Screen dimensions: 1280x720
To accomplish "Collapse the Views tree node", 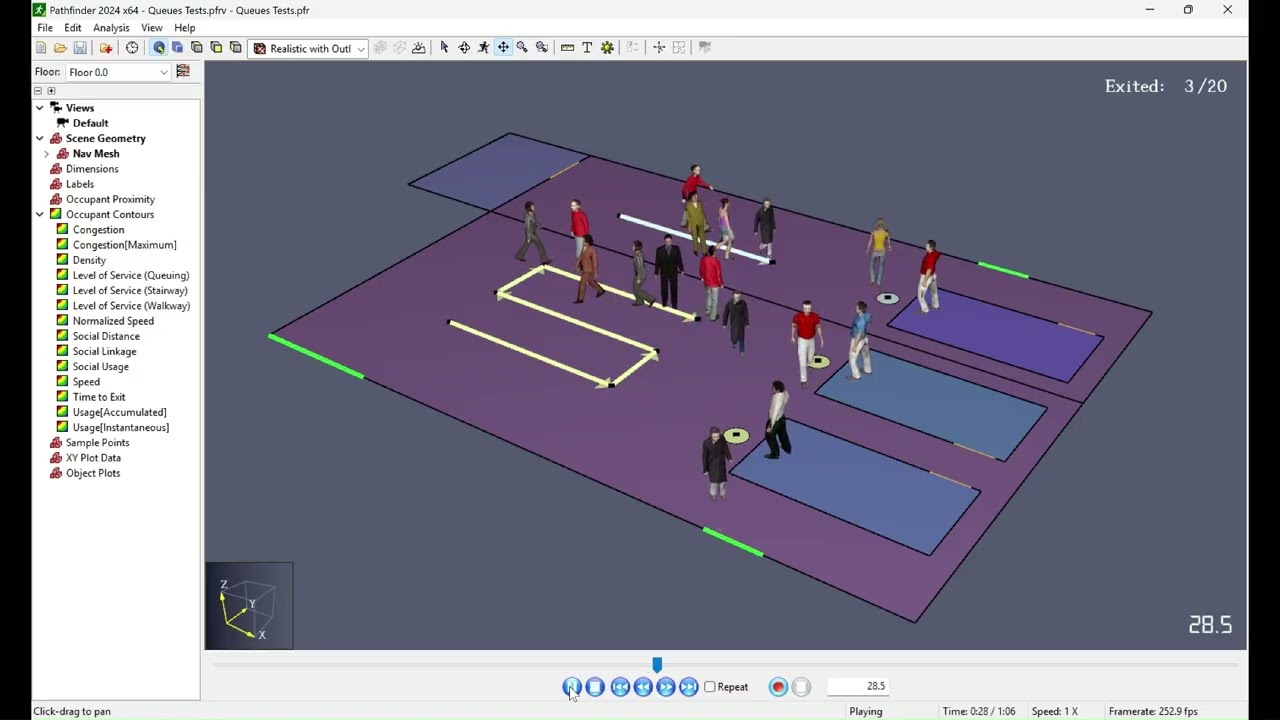I will click(x=40, y=108).
